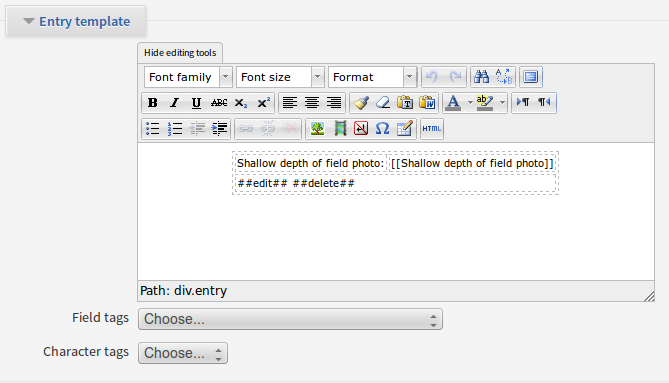The width and height of the screenshot is (669, 383).
Task: Apply Subscript formatting
Action: 241,103
